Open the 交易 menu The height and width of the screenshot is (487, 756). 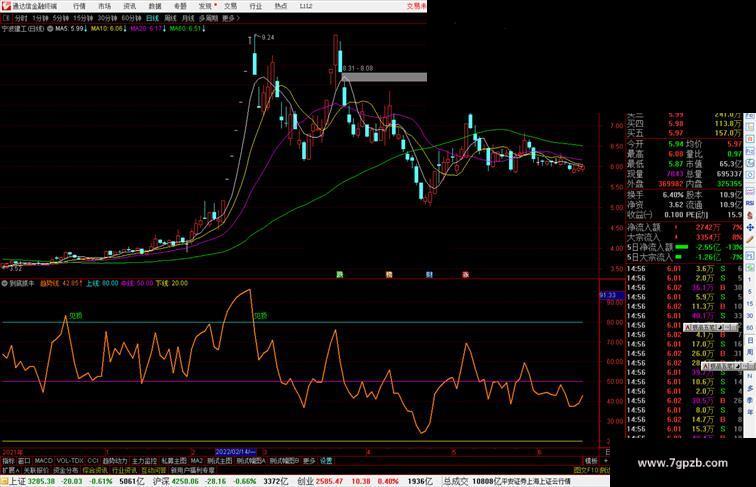pyautogui.click(x=230, y=6)
